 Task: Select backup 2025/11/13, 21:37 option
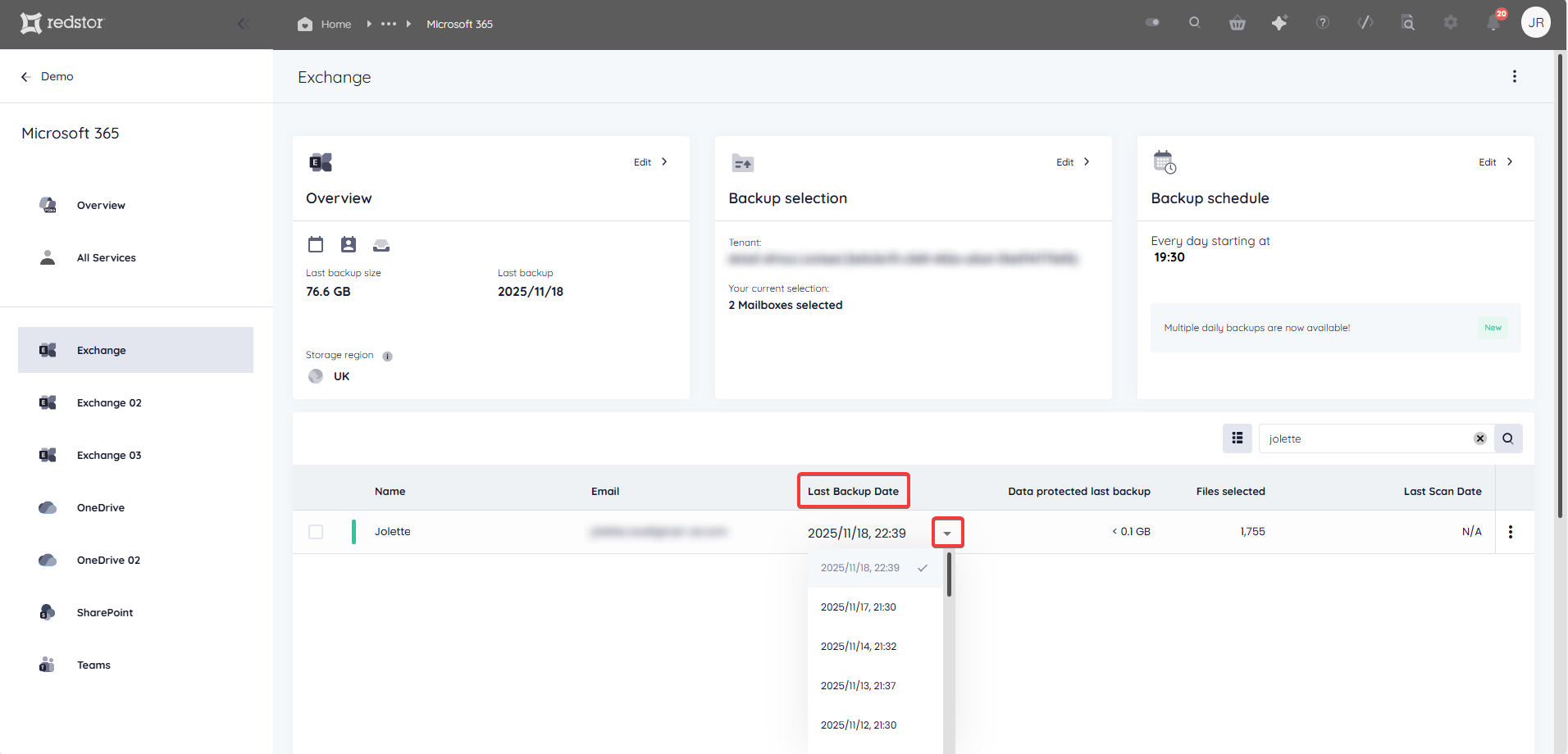pos(874,686)
